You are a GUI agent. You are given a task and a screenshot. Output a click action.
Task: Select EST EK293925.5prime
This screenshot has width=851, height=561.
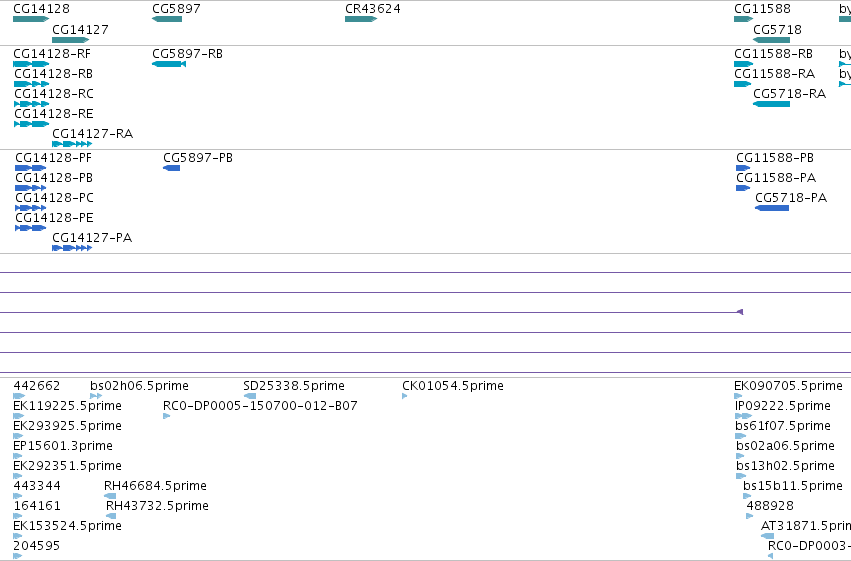(18, 436)
